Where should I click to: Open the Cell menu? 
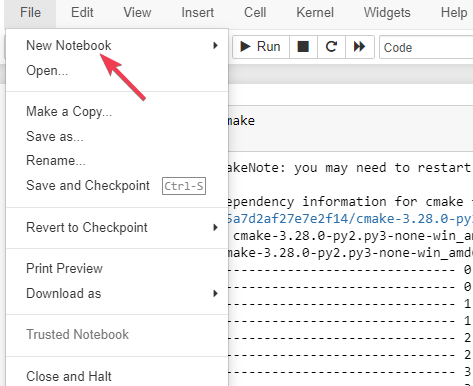tap(255, 13)
